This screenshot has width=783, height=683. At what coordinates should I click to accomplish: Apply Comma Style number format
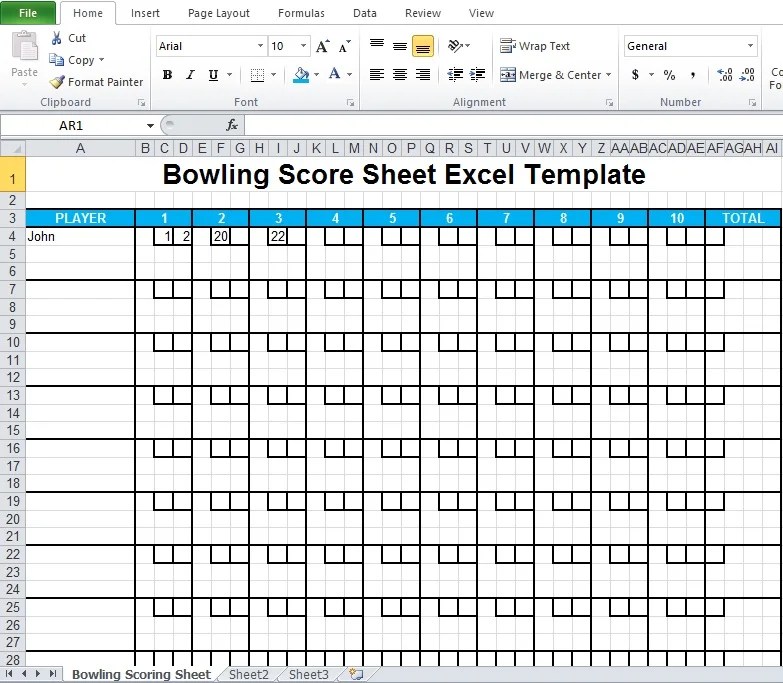693,75
